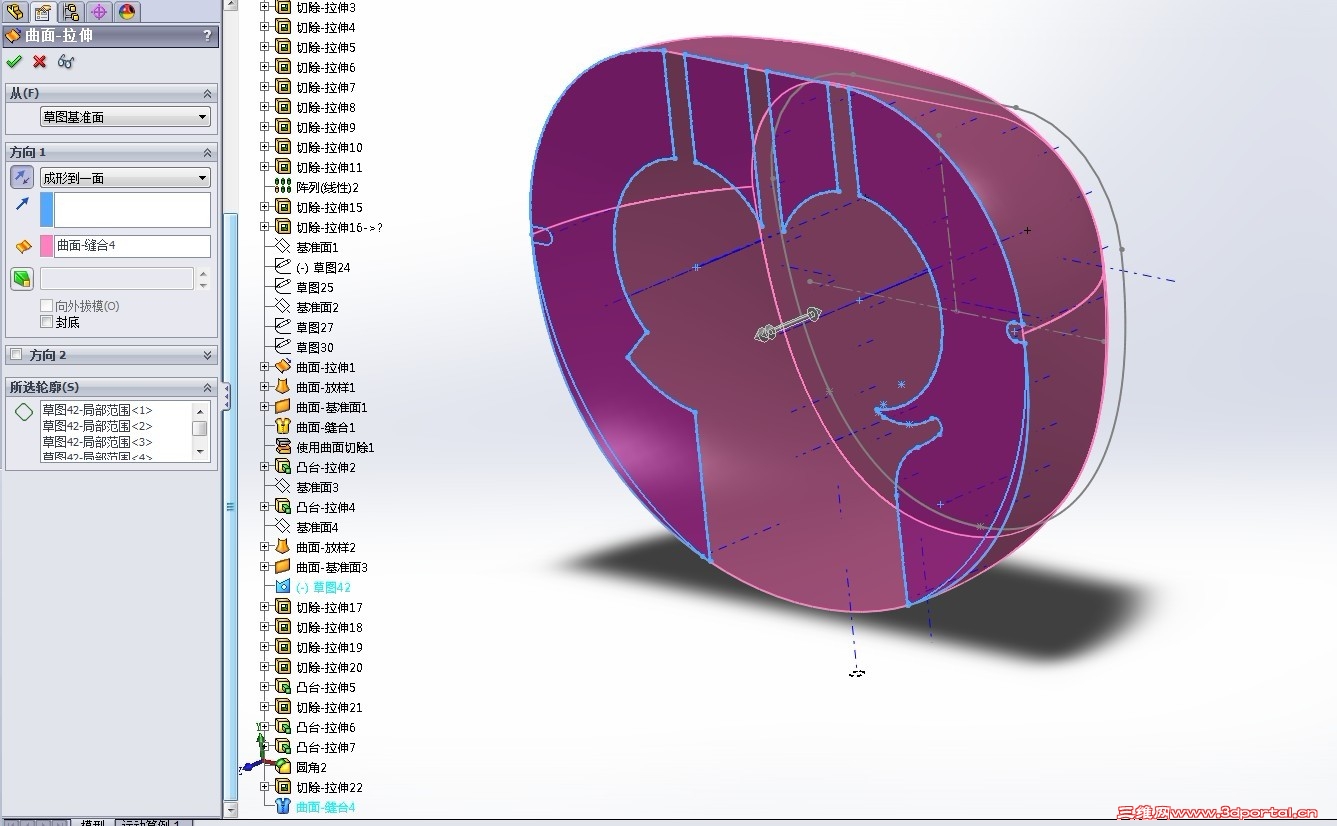The height and width of the screenshot is (826, 1337).
Task: Collapse the 方向 1 section
Action: 208,152
